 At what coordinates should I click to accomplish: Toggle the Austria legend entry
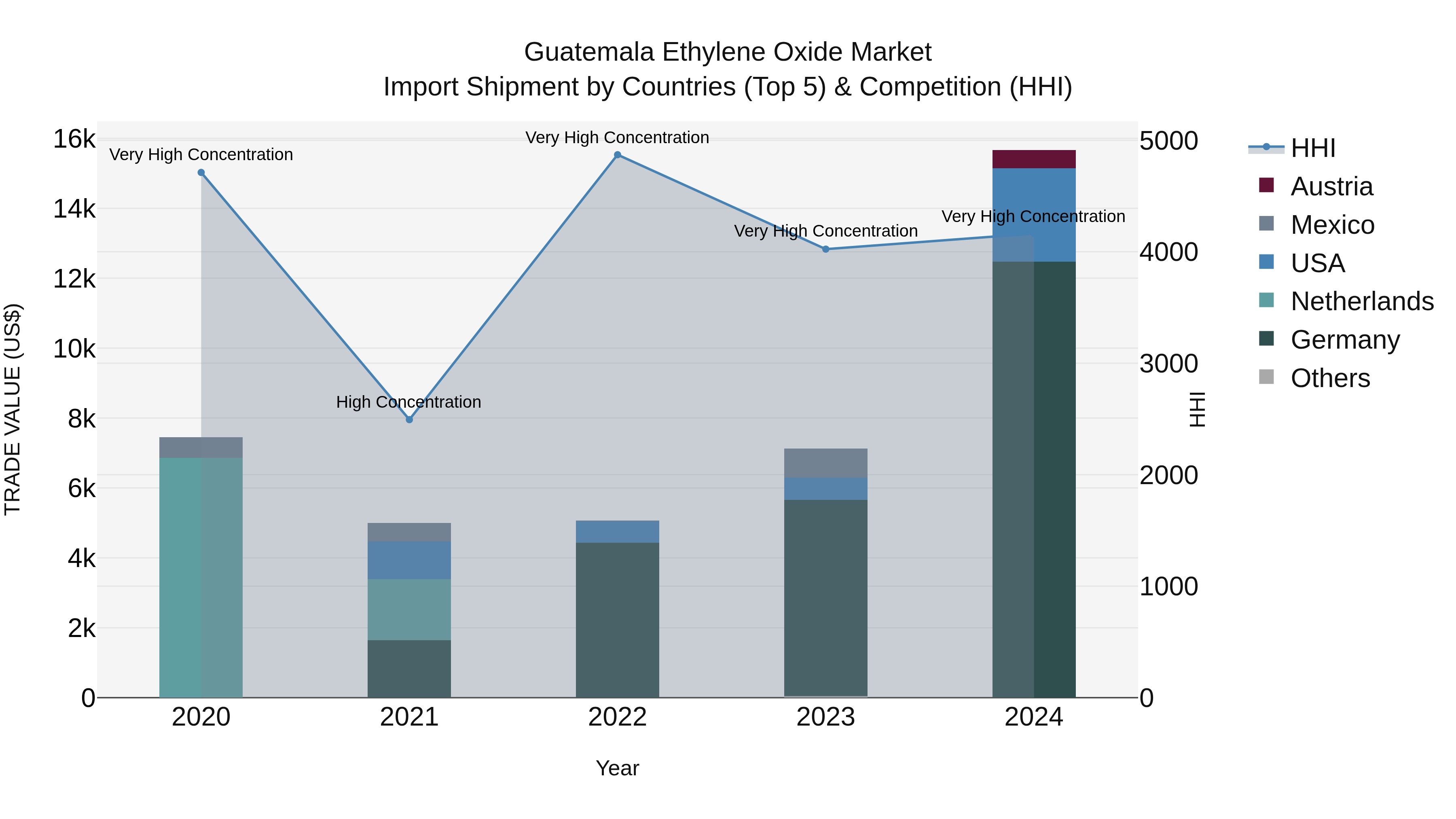tap(1316, 186)
